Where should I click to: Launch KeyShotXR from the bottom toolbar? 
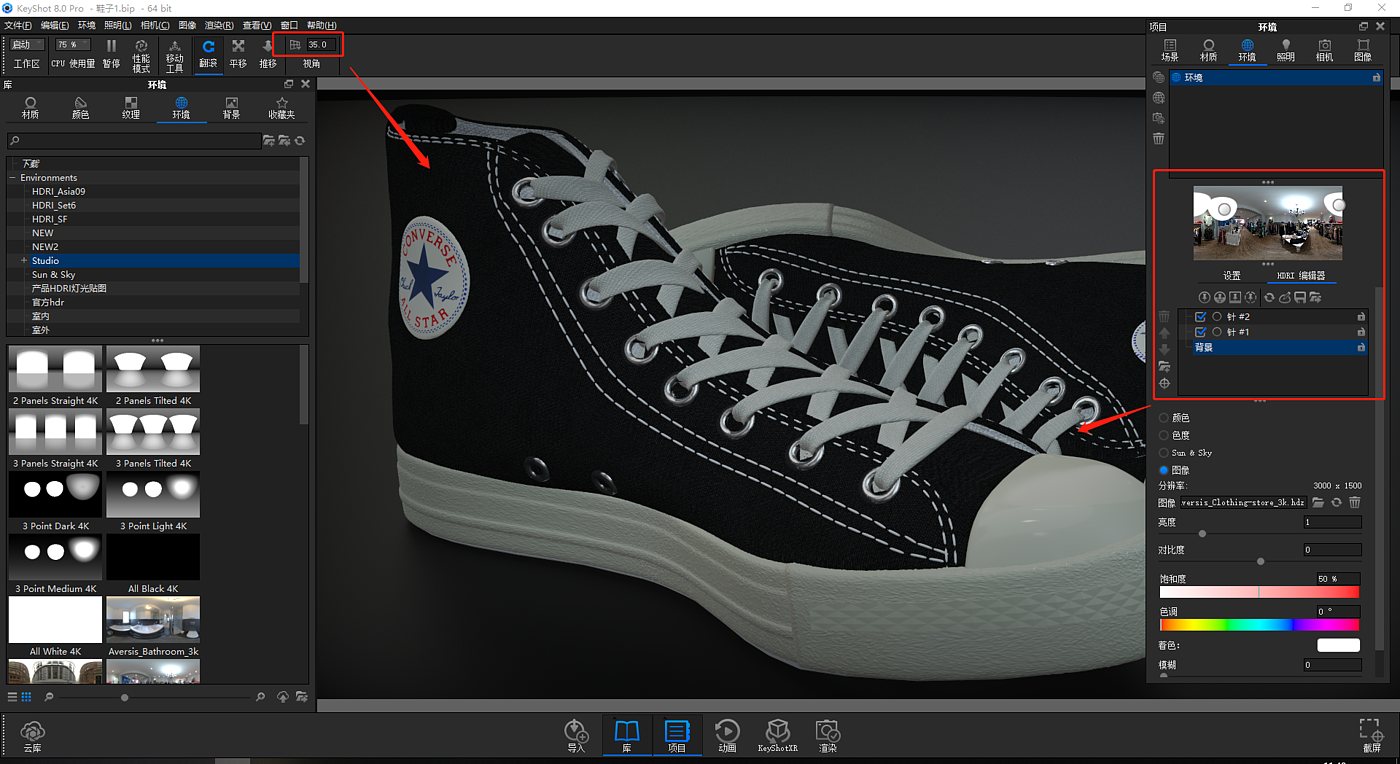coord(777,735)
